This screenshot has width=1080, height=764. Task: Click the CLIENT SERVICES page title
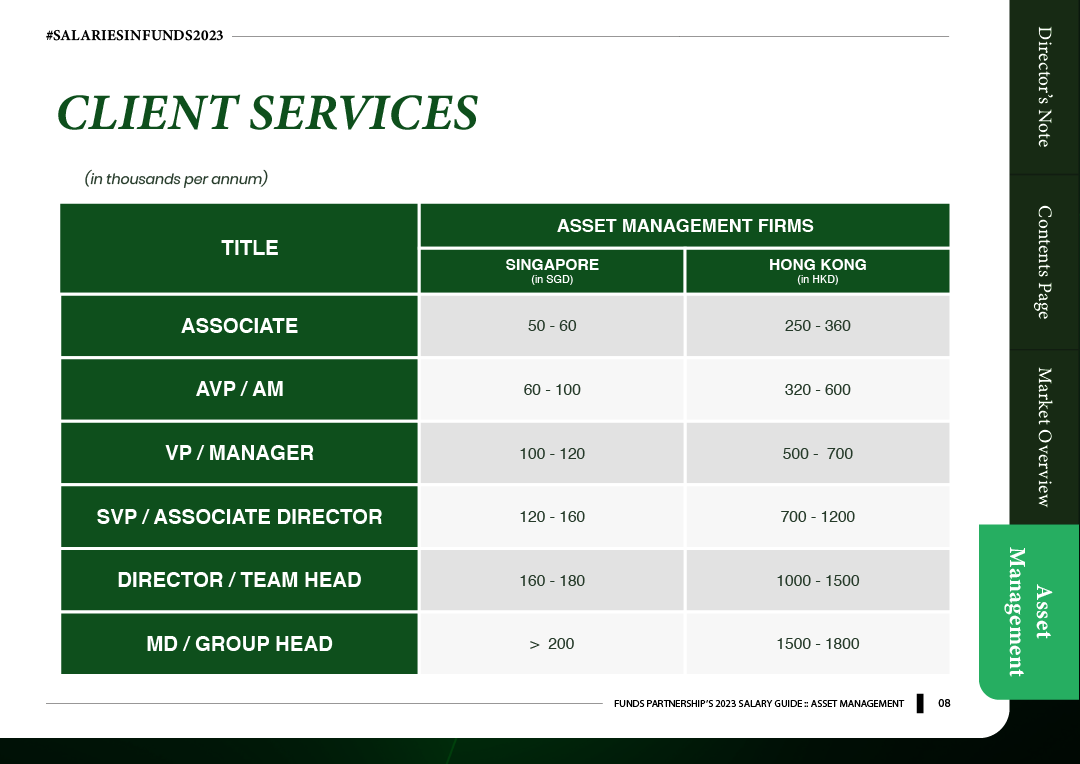click(x=267, y=113)
